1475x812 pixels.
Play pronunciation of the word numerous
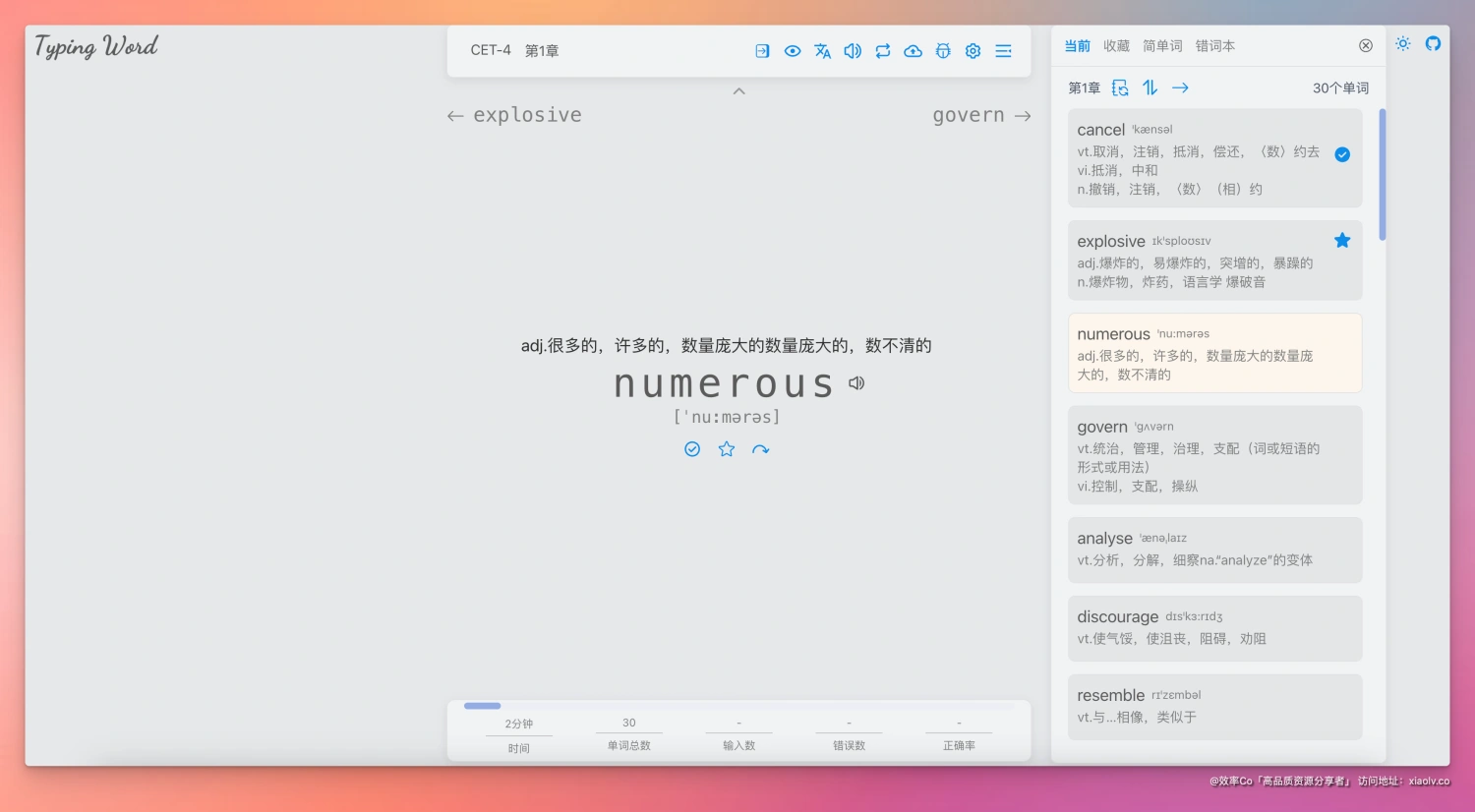[856, 383]
